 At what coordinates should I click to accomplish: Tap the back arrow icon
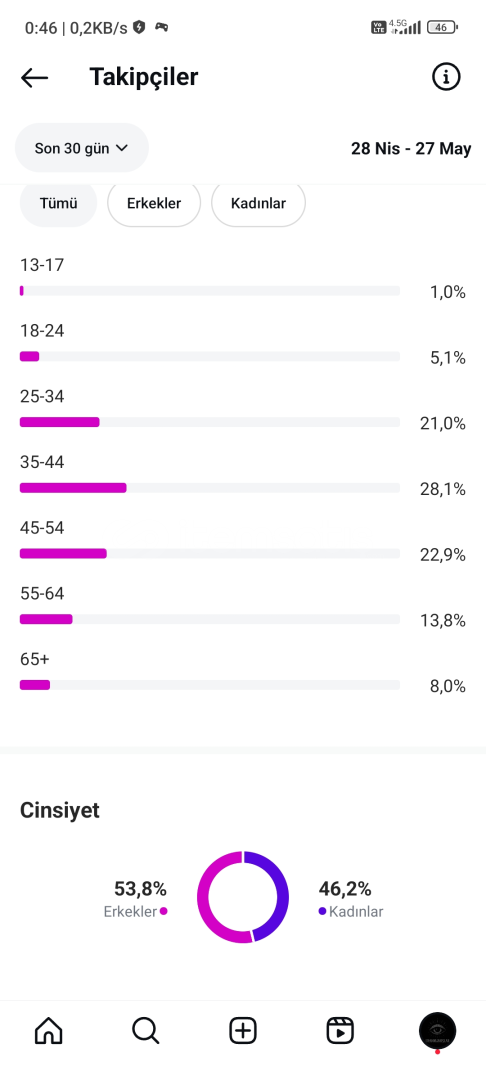tap(34, 78)
